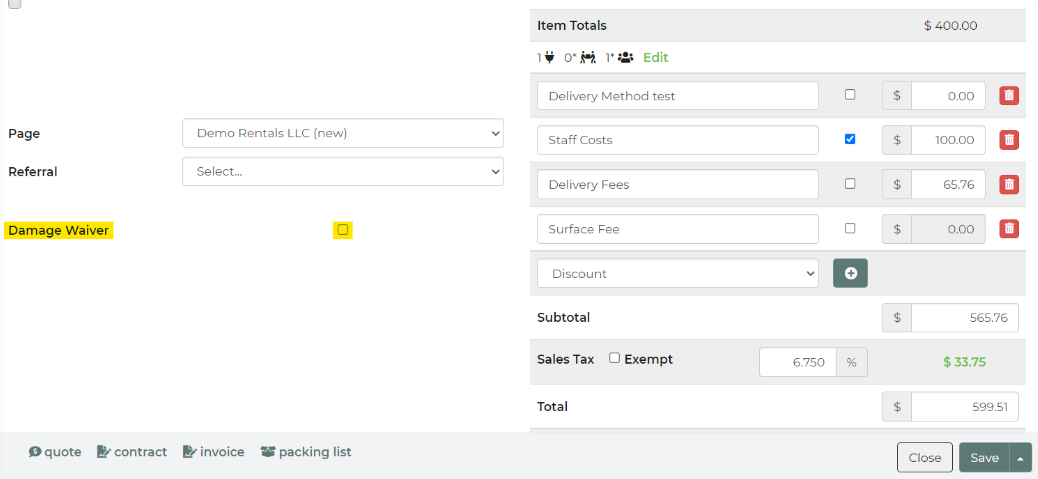Click the sales tax rate 6.750 field
Viewport: 1038px width, 479px height.
pyautogui.click(x=798, y=362)
